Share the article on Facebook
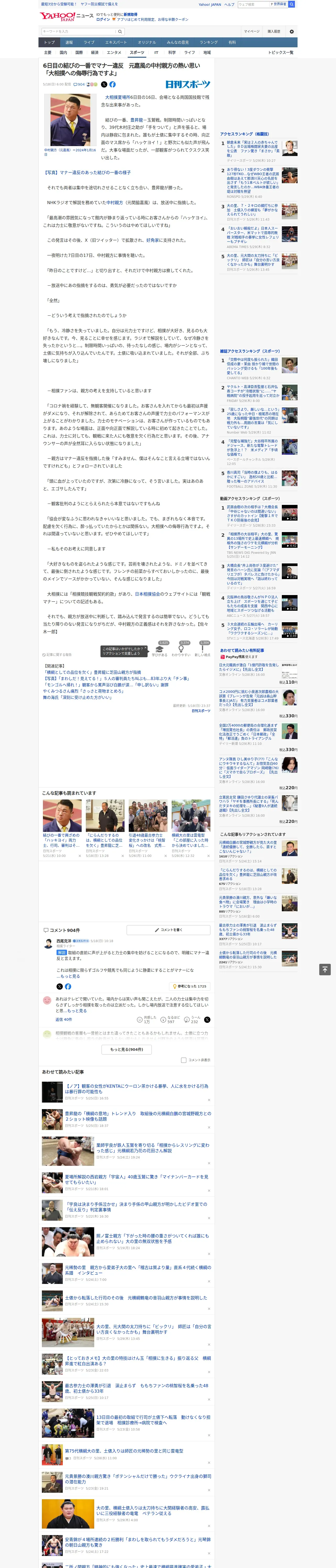The height and width of the screenshot is (1568, 336). (x=112, y=85)
